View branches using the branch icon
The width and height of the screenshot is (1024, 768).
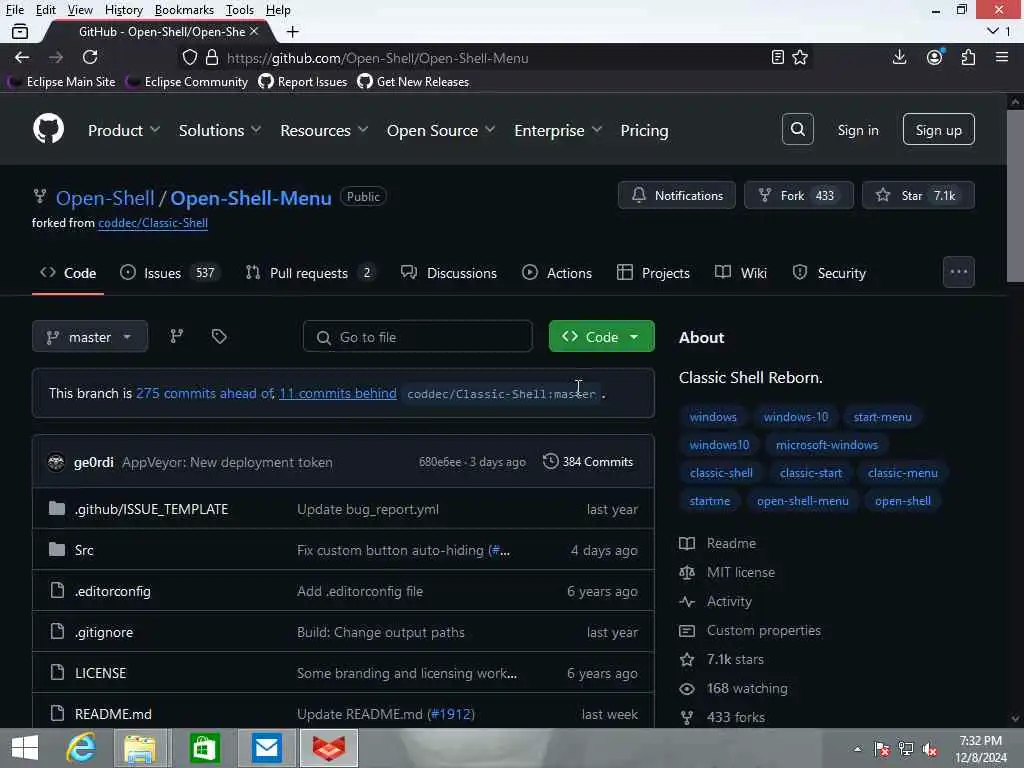tap(176, 336)
